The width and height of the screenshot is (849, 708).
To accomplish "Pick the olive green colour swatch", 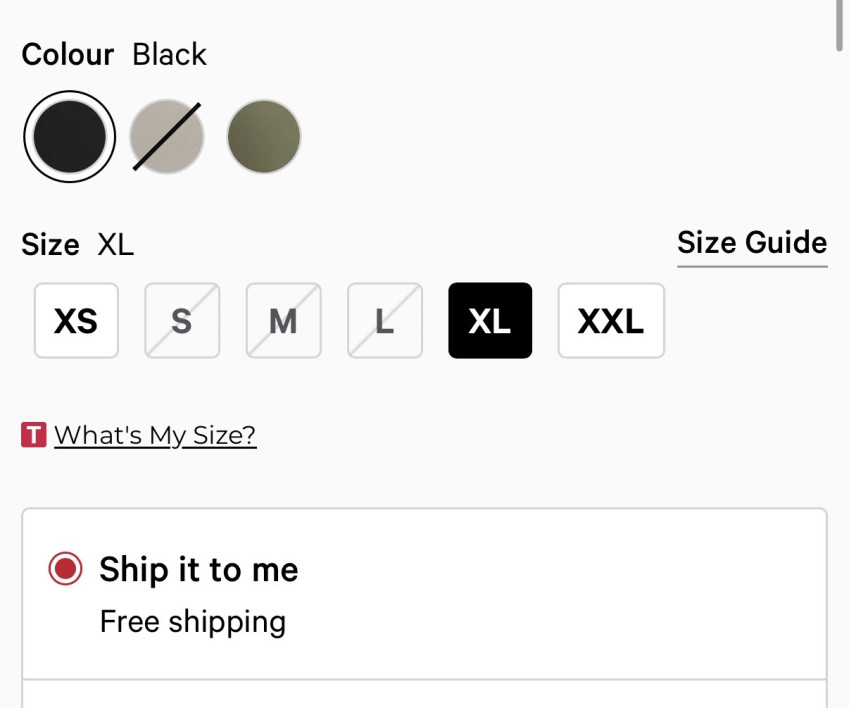I will tap(264, 137).
